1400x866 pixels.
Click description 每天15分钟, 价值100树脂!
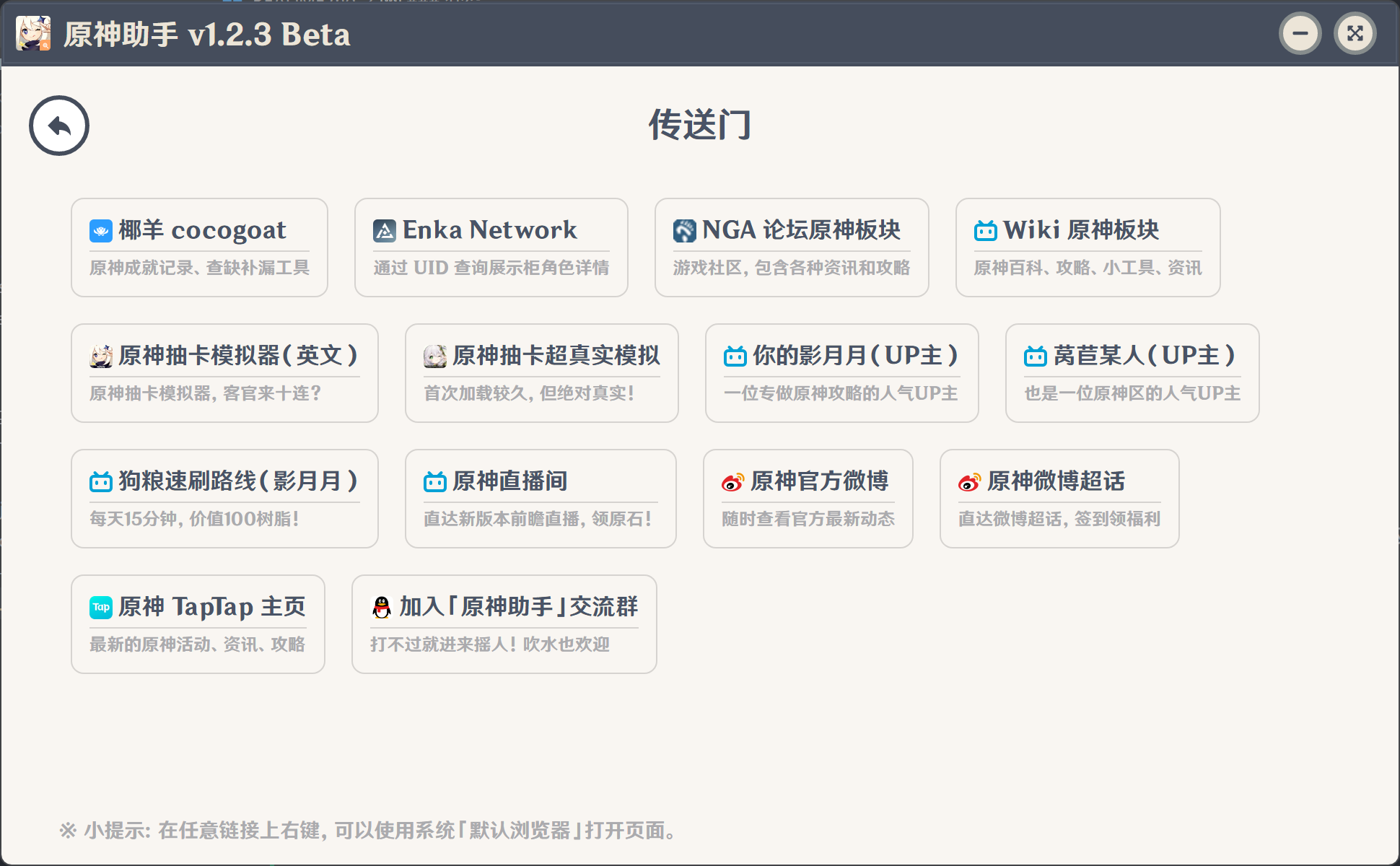(x=194, y=519)
